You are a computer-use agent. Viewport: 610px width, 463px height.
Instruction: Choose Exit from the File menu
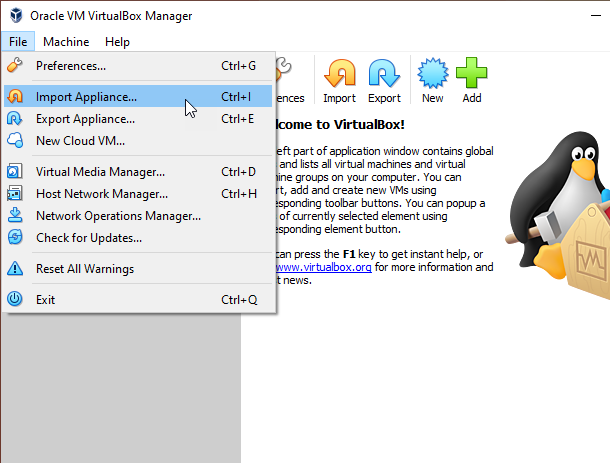point(138,300)
